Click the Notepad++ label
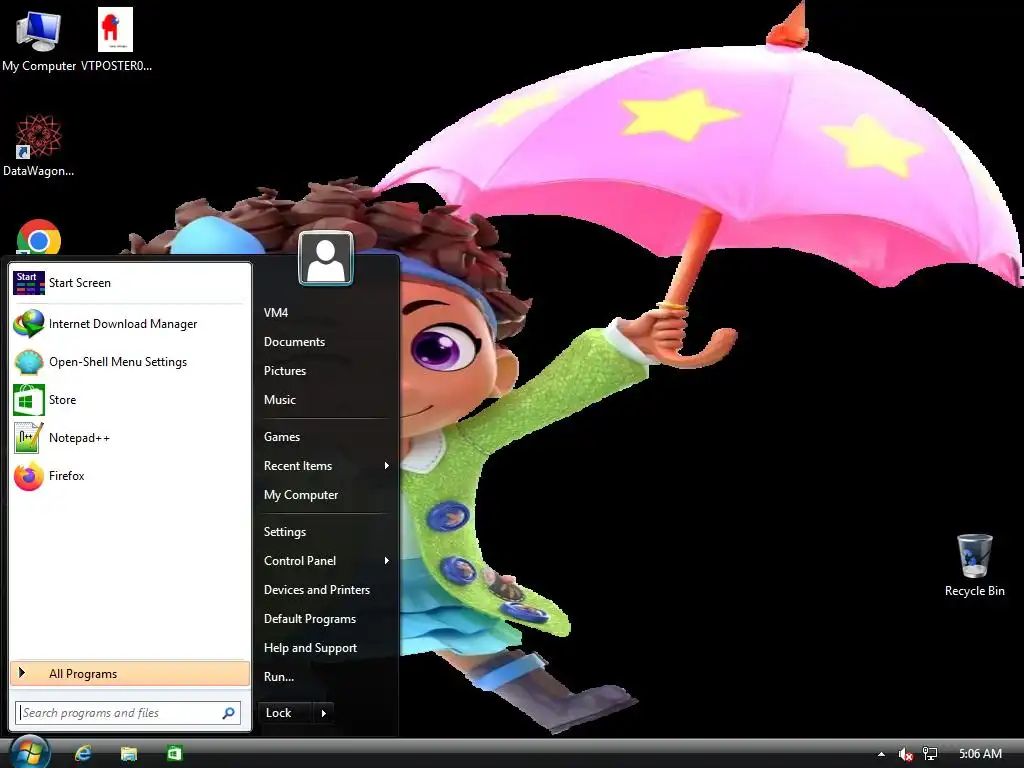The height and width of the screenshot is (768, 1024). click(x=79, y=438)
